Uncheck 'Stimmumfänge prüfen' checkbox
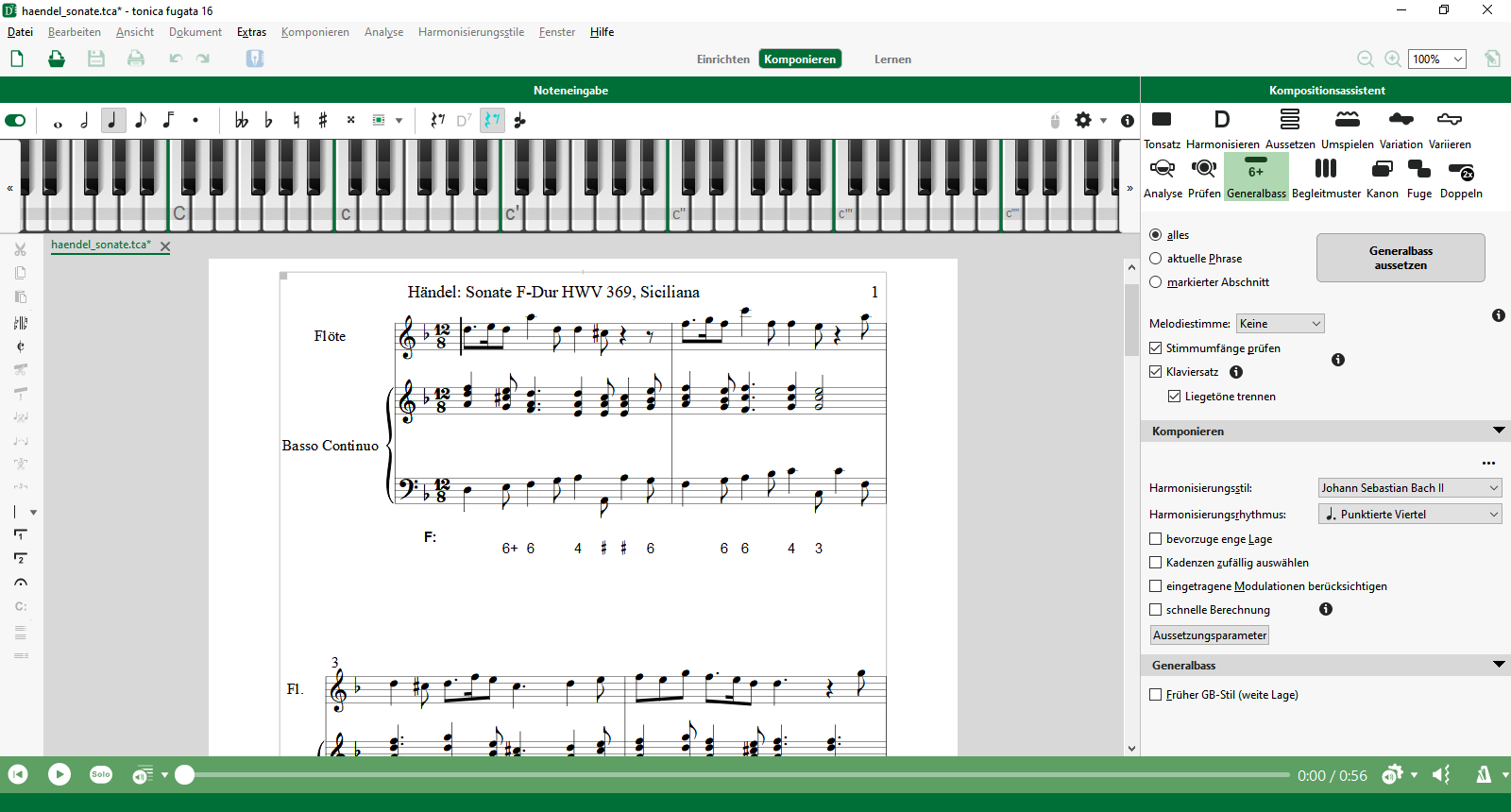 [x=1155, y=348]
